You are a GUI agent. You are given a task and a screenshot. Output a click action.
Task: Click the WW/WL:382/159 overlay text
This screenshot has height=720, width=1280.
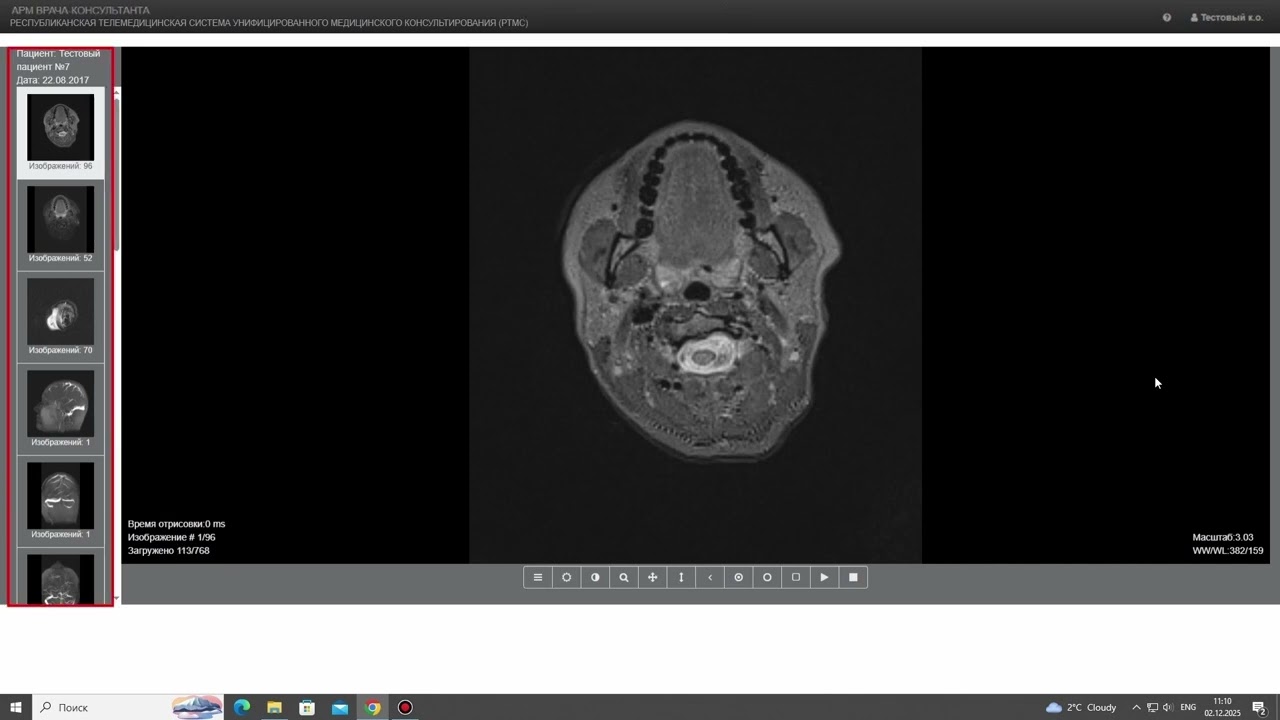coord(1227,551)
